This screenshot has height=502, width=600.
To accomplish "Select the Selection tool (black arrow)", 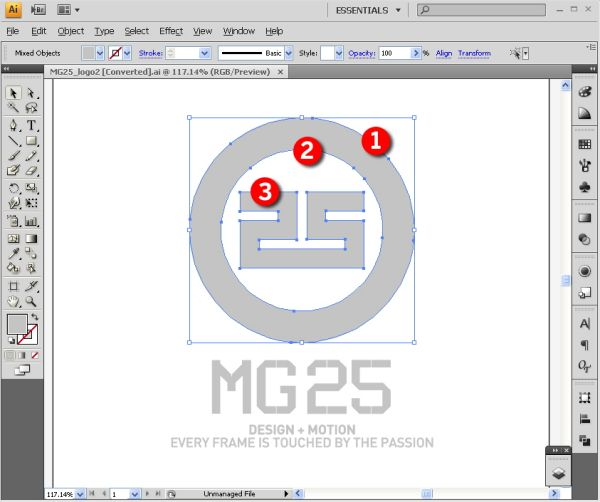I will click(x=13, y=93).
